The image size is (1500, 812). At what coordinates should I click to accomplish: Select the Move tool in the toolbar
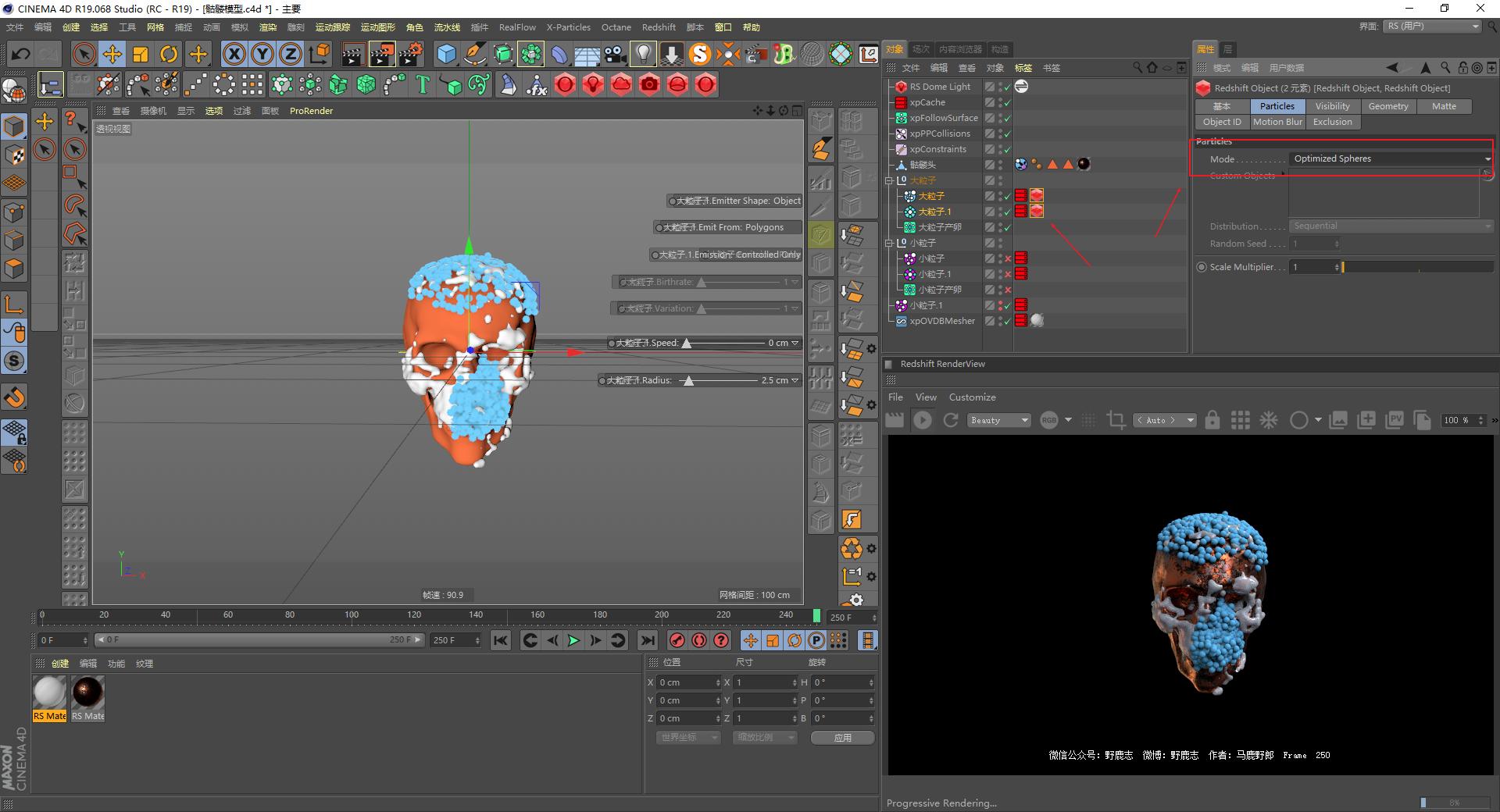(x=112, y=54)
